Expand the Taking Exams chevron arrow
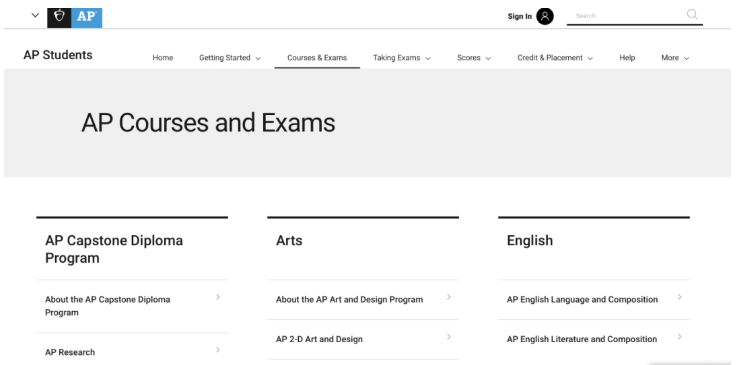The width and height of the screenshot is (736, 365). [x=428, y=59]
